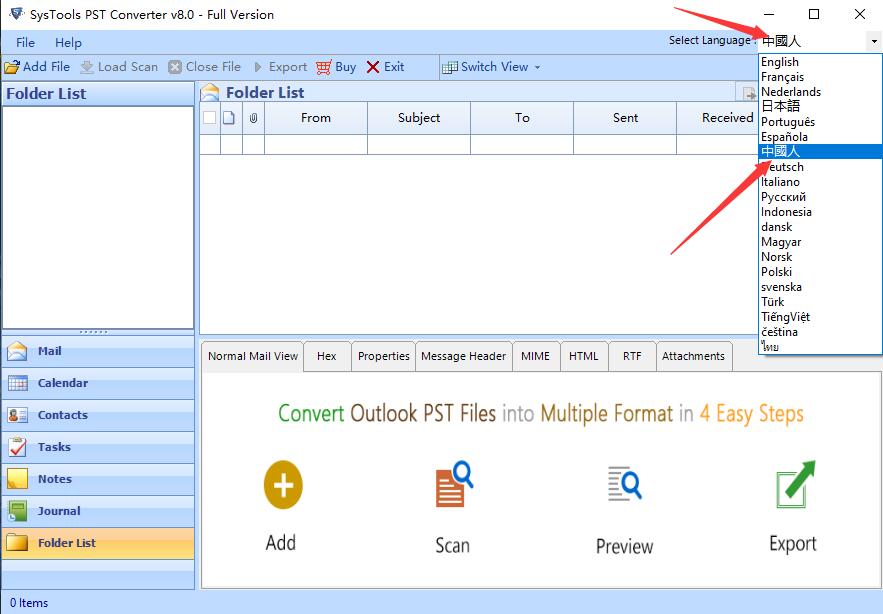This screenshot has height=614, width=883.
Task: Select highlighted 中國人 language option
Action: click(820, 152)
